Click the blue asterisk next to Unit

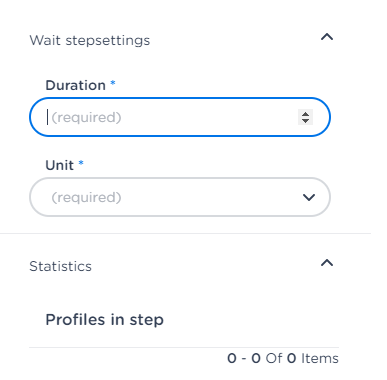coord(81,163)
